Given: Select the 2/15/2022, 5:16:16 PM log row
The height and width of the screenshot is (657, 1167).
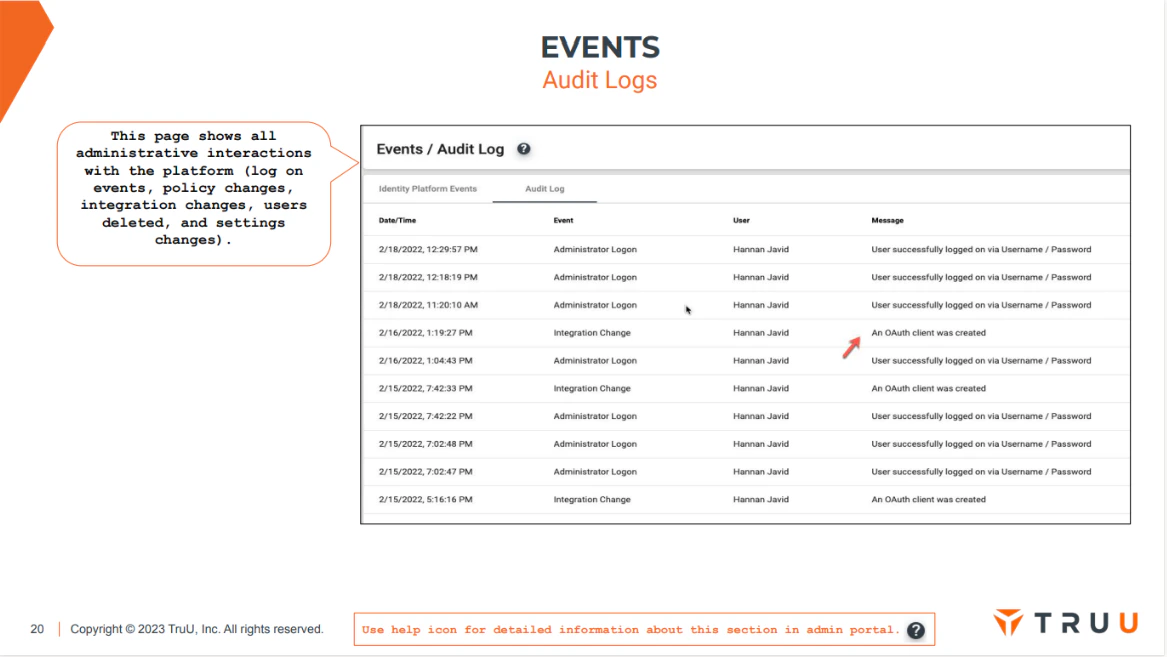Looking at the screenshot, I should (746, 499).
